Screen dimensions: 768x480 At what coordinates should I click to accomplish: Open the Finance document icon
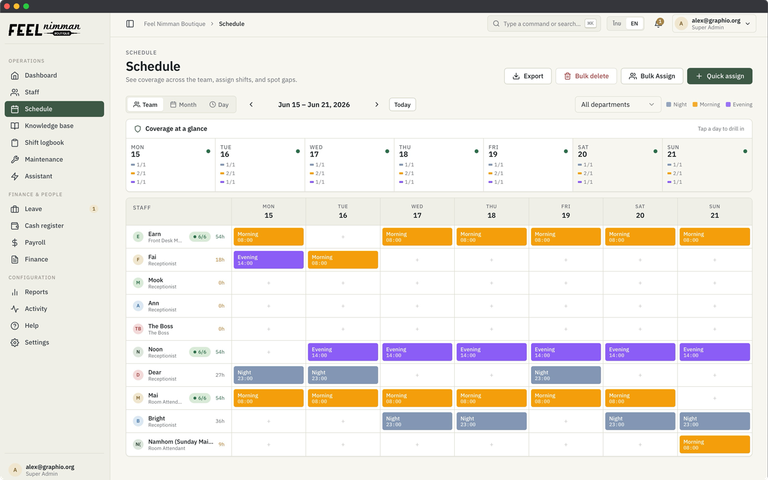15,260
